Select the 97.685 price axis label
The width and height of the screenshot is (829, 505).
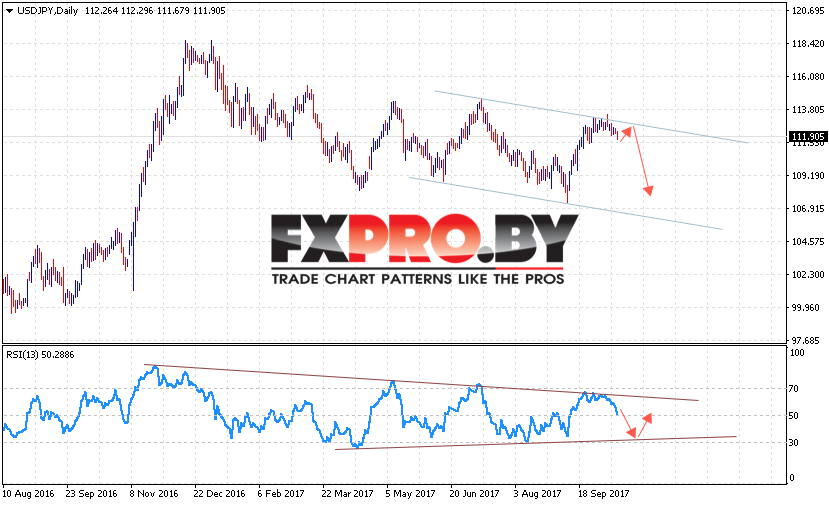tap(808, 341)
